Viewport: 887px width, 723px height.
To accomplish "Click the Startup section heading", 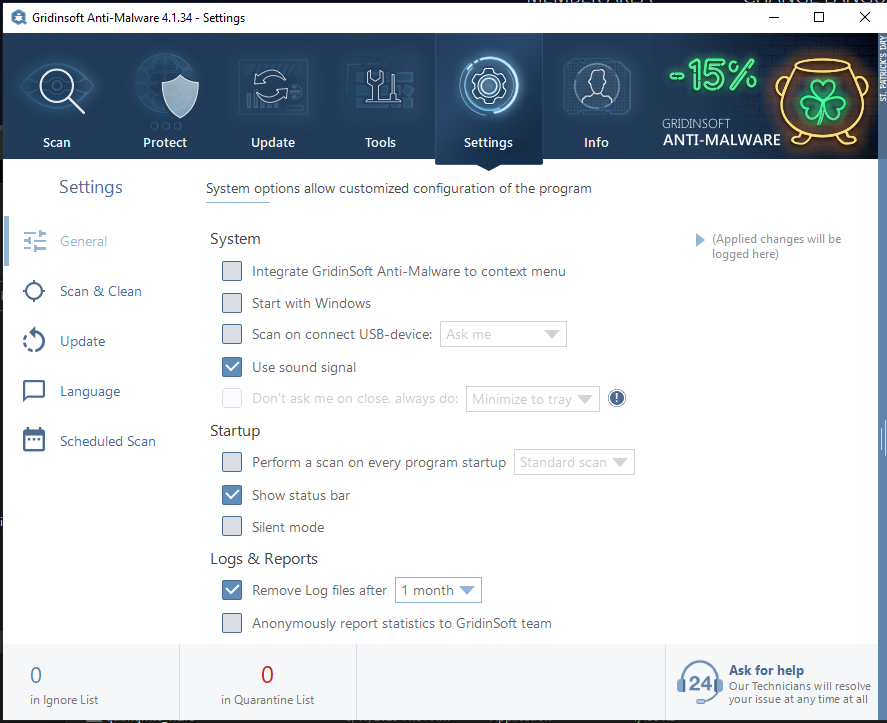I will tap(235, 431).
